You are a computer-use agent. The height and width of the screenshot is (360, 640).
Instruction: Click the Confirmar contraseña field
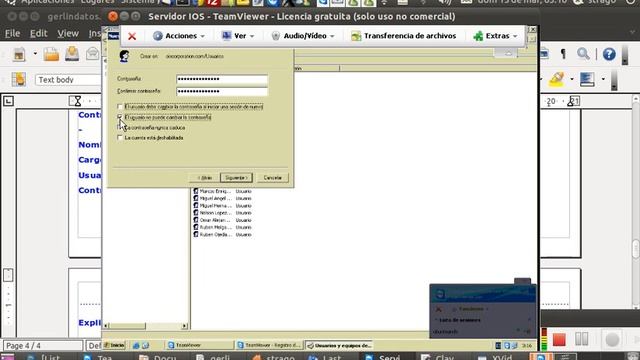[222, 91]
